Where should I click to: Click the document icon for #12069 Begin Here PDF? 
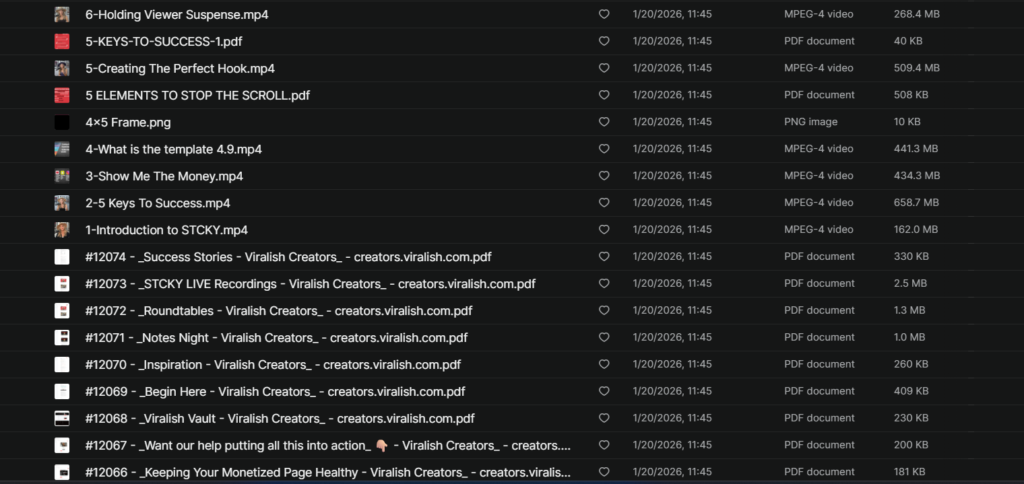(x=62, y=392)
